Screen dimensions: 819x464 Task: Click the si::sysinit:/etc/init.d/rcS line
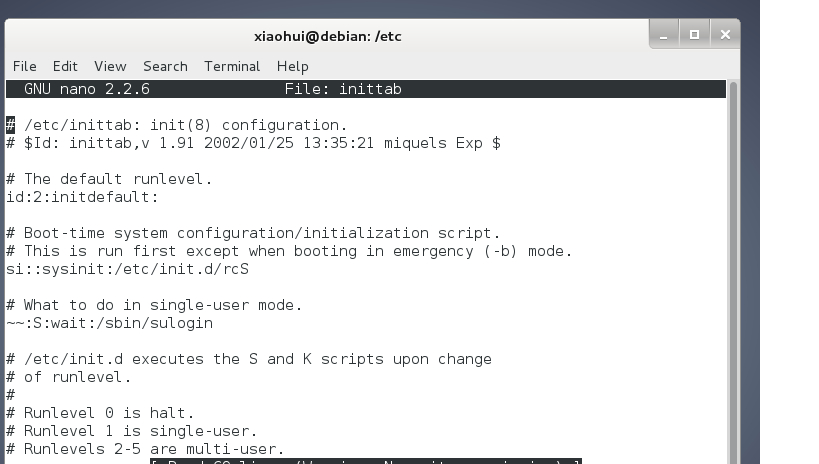pyautogui.click(x=127, y=269)
